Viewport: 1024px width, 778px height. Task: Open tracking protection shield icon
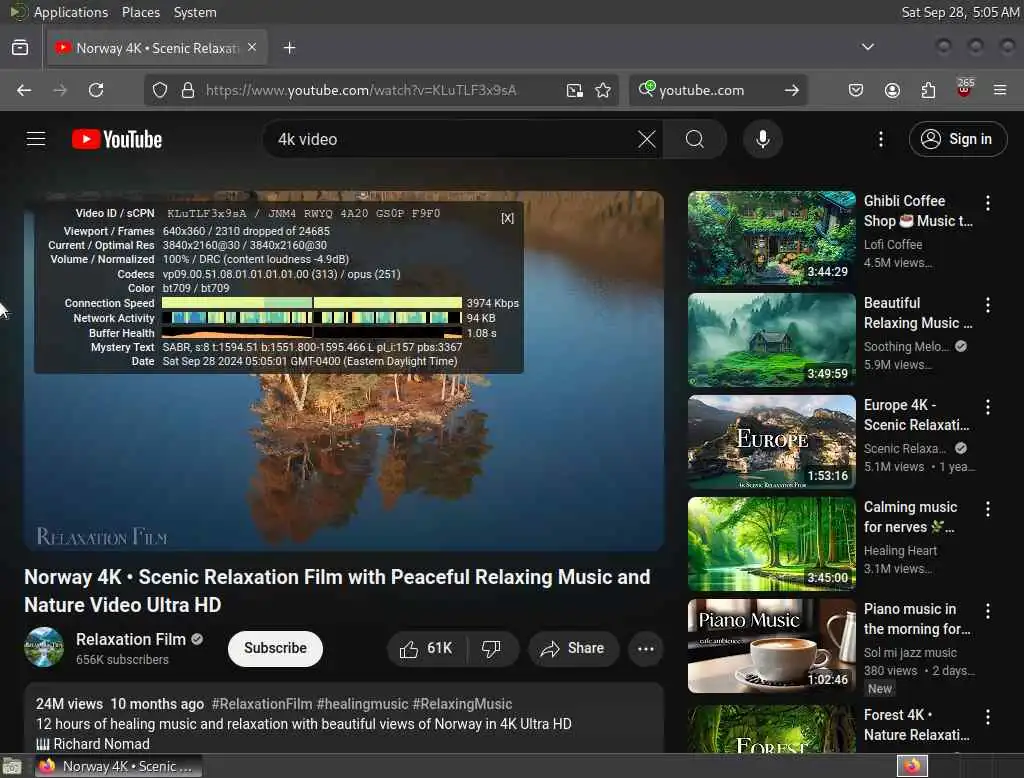(160, 90)
